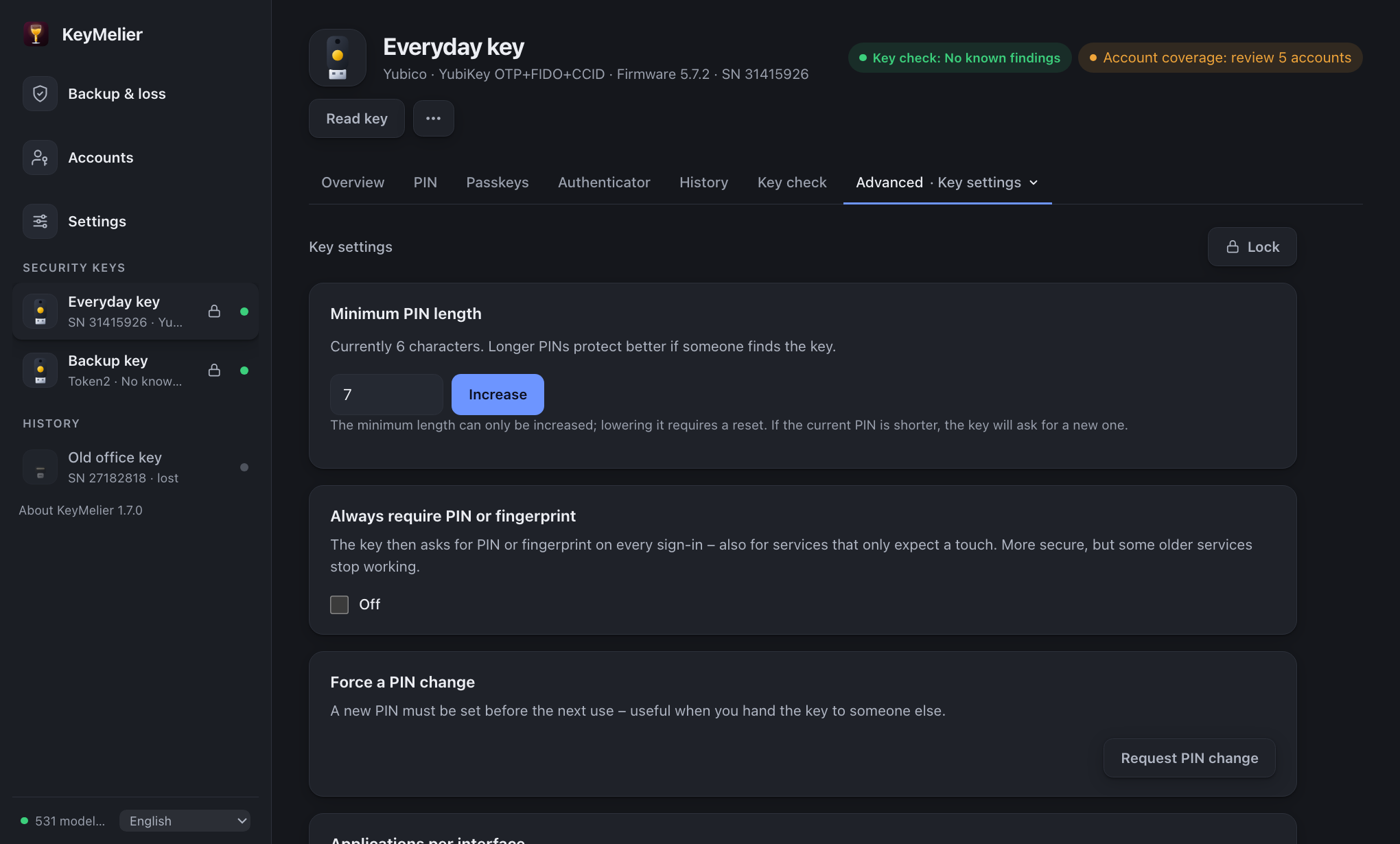1400x844 pixels.
Task: Click green status dot of Everyday key
Action: 244,312
